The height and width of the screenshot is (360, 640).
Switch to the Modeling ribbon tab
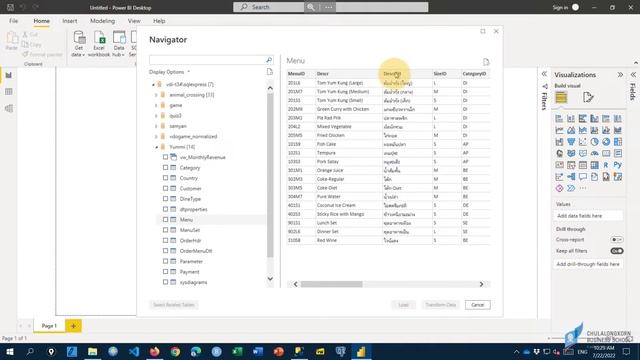[102, 21]
